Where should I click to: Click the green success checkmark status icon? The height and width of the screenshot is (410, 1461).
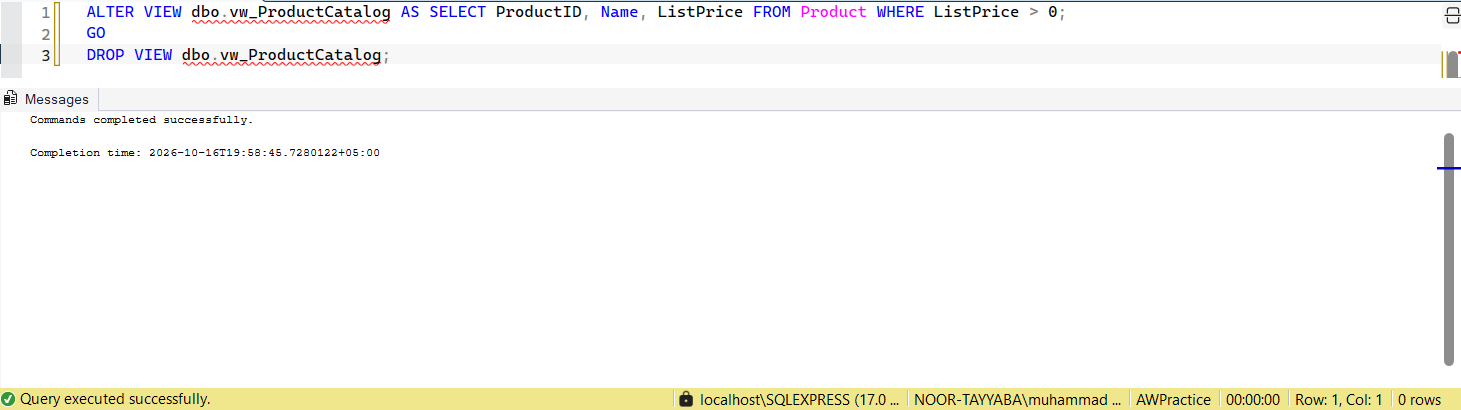[x=8, y=399]
